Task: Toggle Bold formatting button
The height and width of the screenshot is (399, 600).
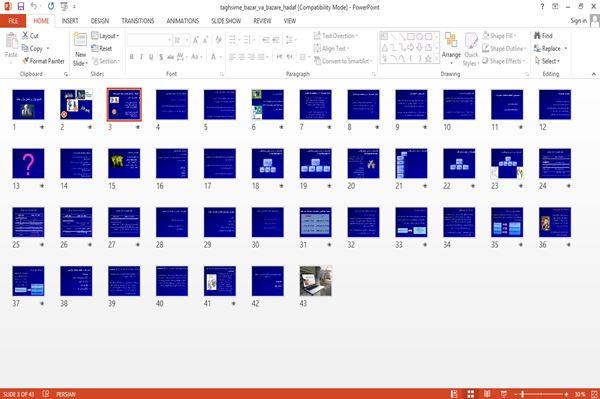Action: click(x=132, y=57)
